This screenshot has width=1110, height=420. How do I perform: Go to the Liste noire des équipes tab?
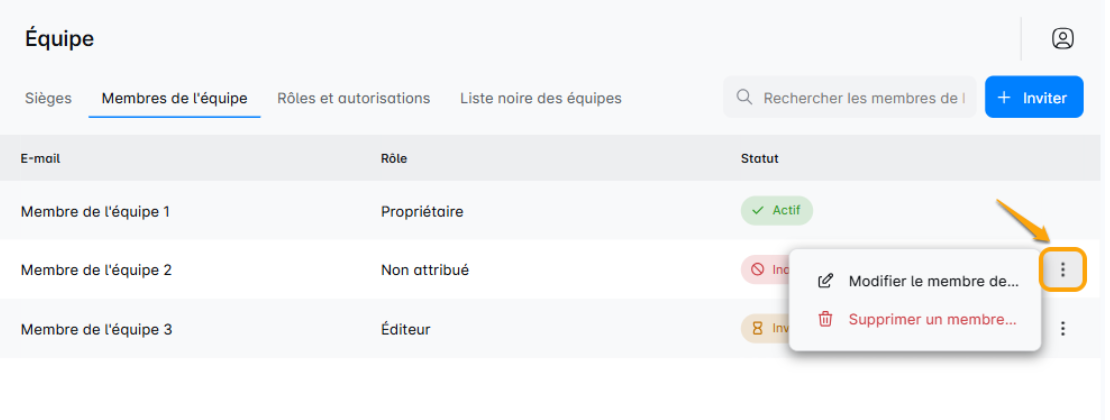coord(541,98)
